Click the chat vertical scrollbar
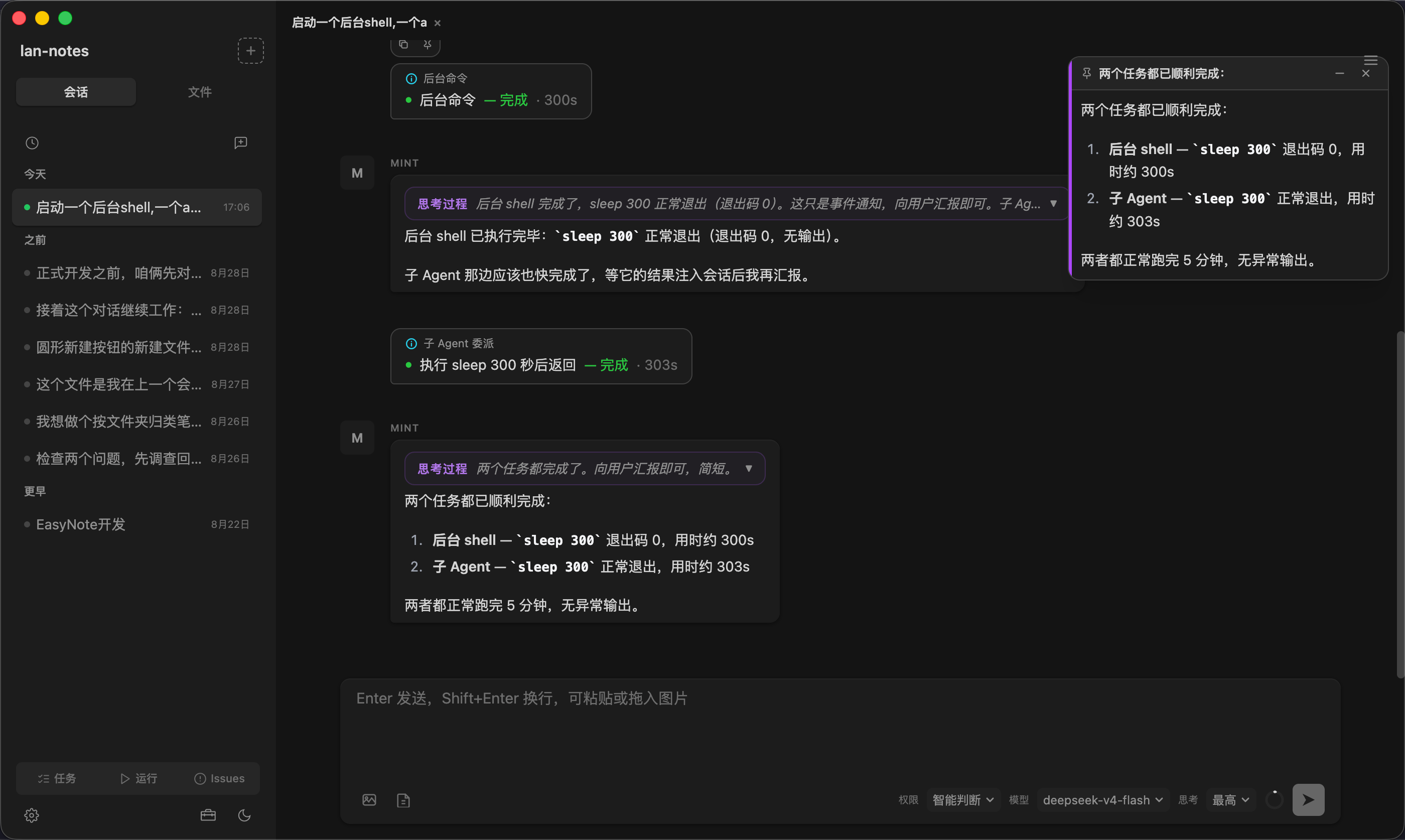 tap(1400, 504)
